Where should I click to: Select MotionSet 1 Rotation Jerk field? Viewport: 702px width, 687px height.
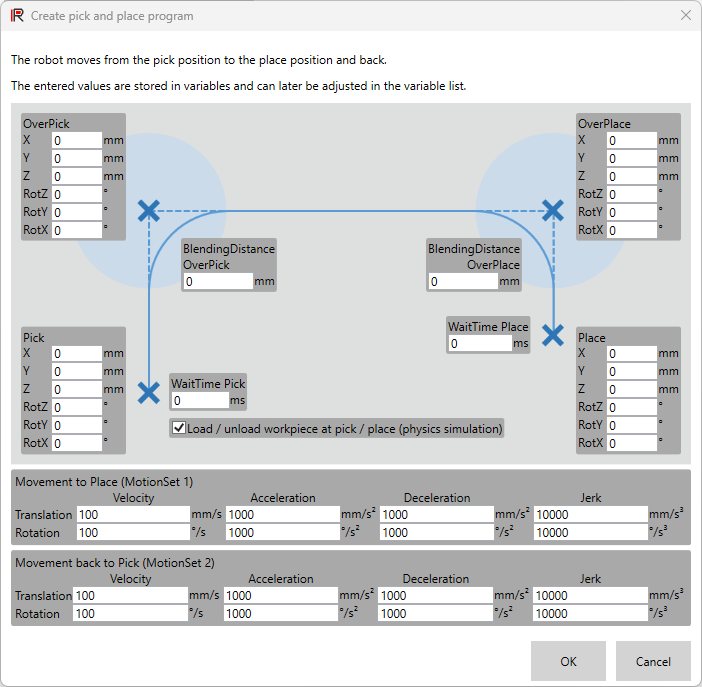[590, 533]
